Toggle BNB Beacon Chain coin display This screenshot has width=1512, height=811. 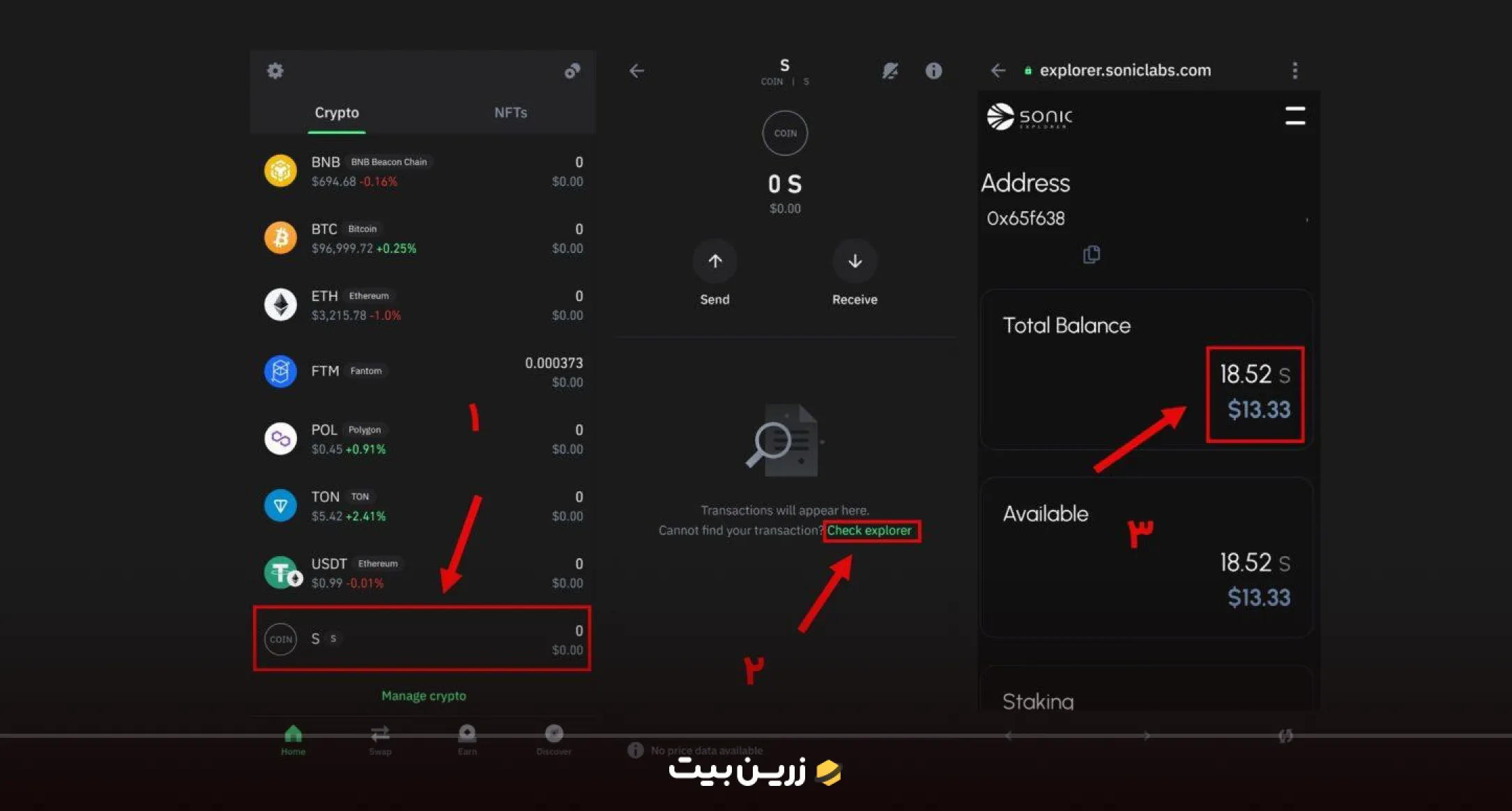[425, 170]
